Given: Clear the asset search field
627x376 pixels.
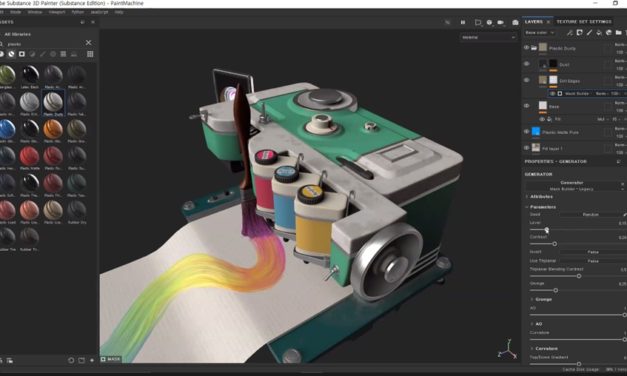Looking at the screenshot, I should click(x=88, y=42).
